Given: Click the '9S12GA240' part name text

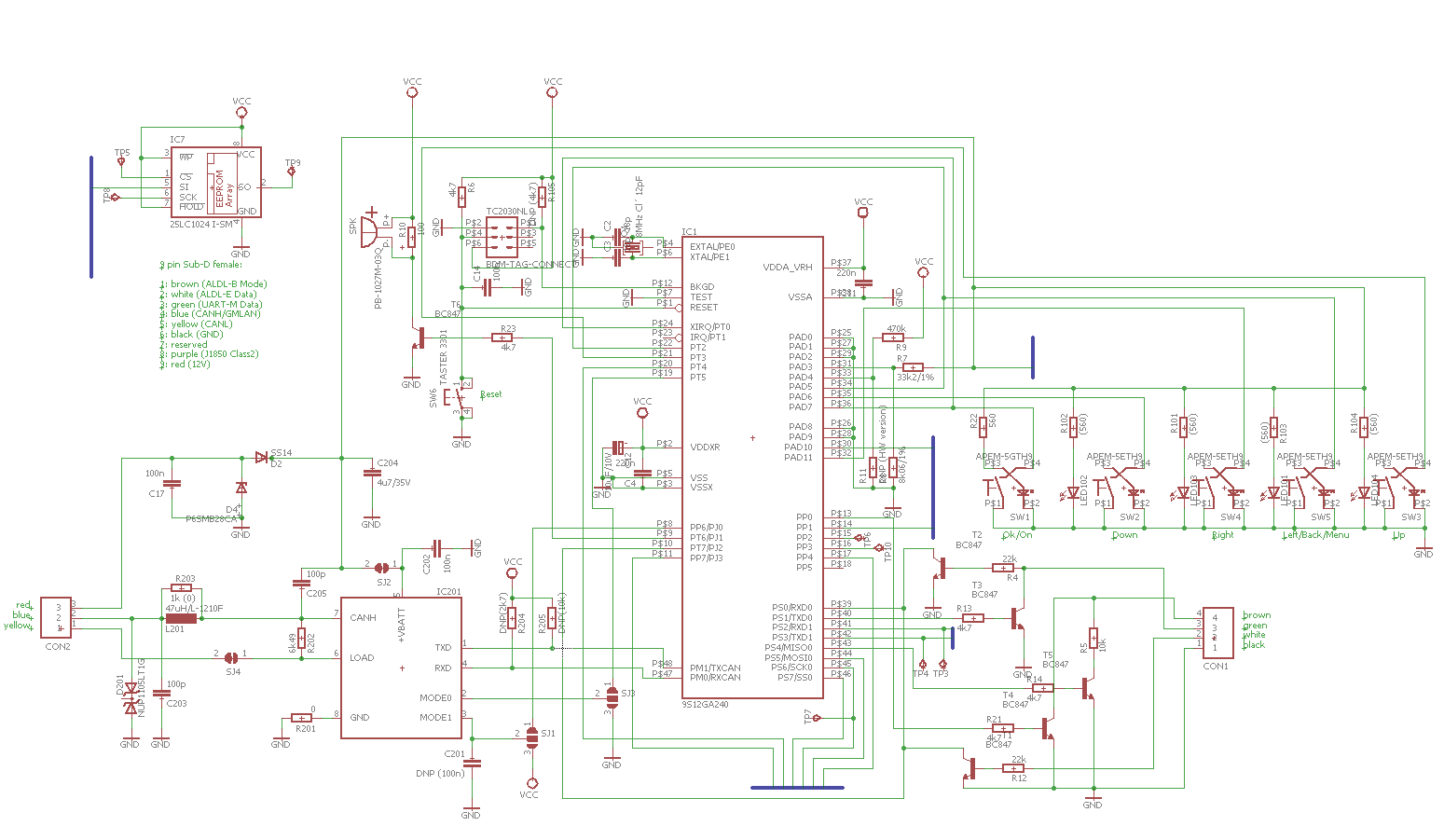Looking at the screenshot, I should click(x=706, y=706).
